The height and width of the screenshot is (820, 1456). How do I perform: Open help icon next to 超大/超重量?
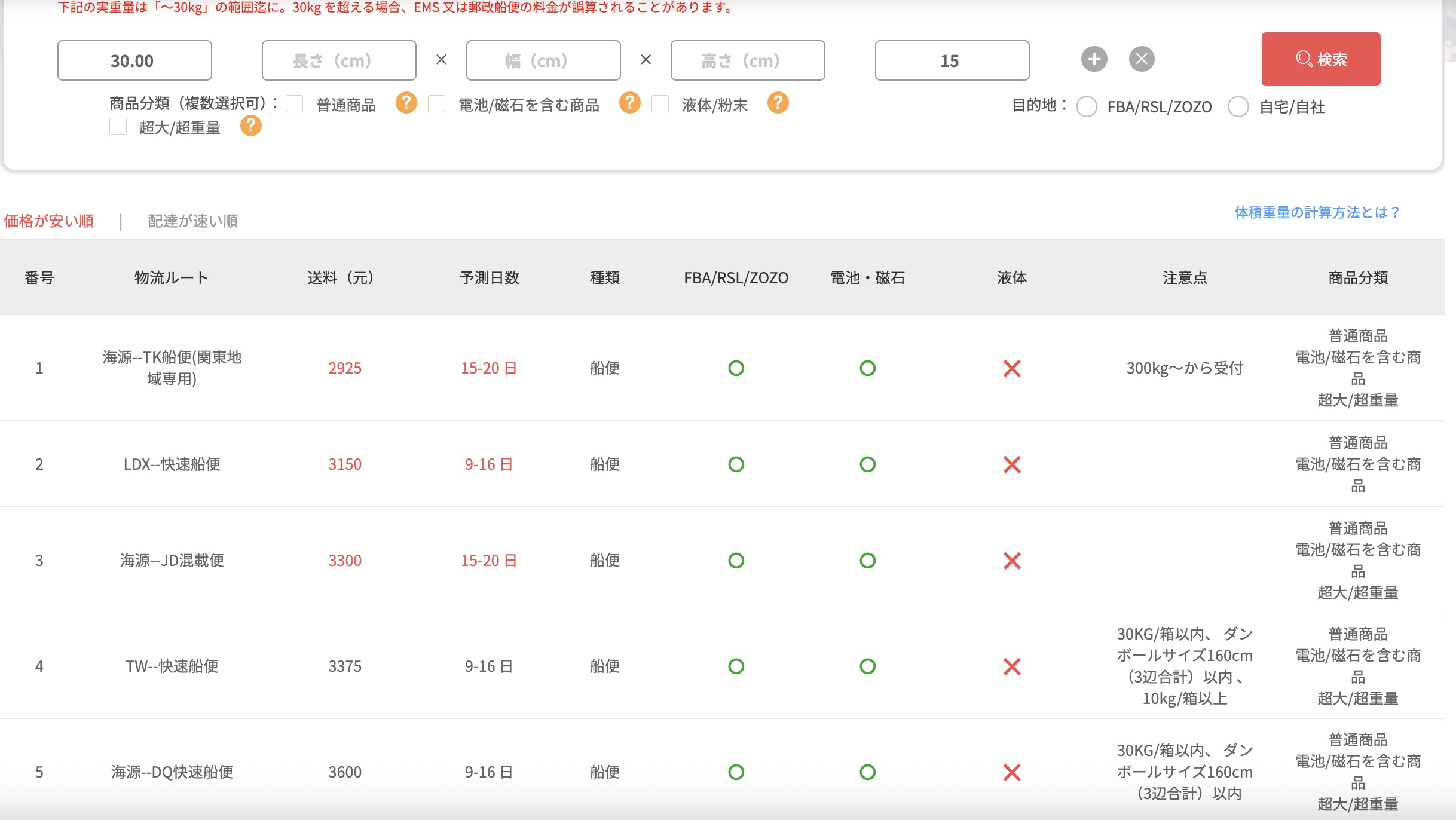(250, 126)
